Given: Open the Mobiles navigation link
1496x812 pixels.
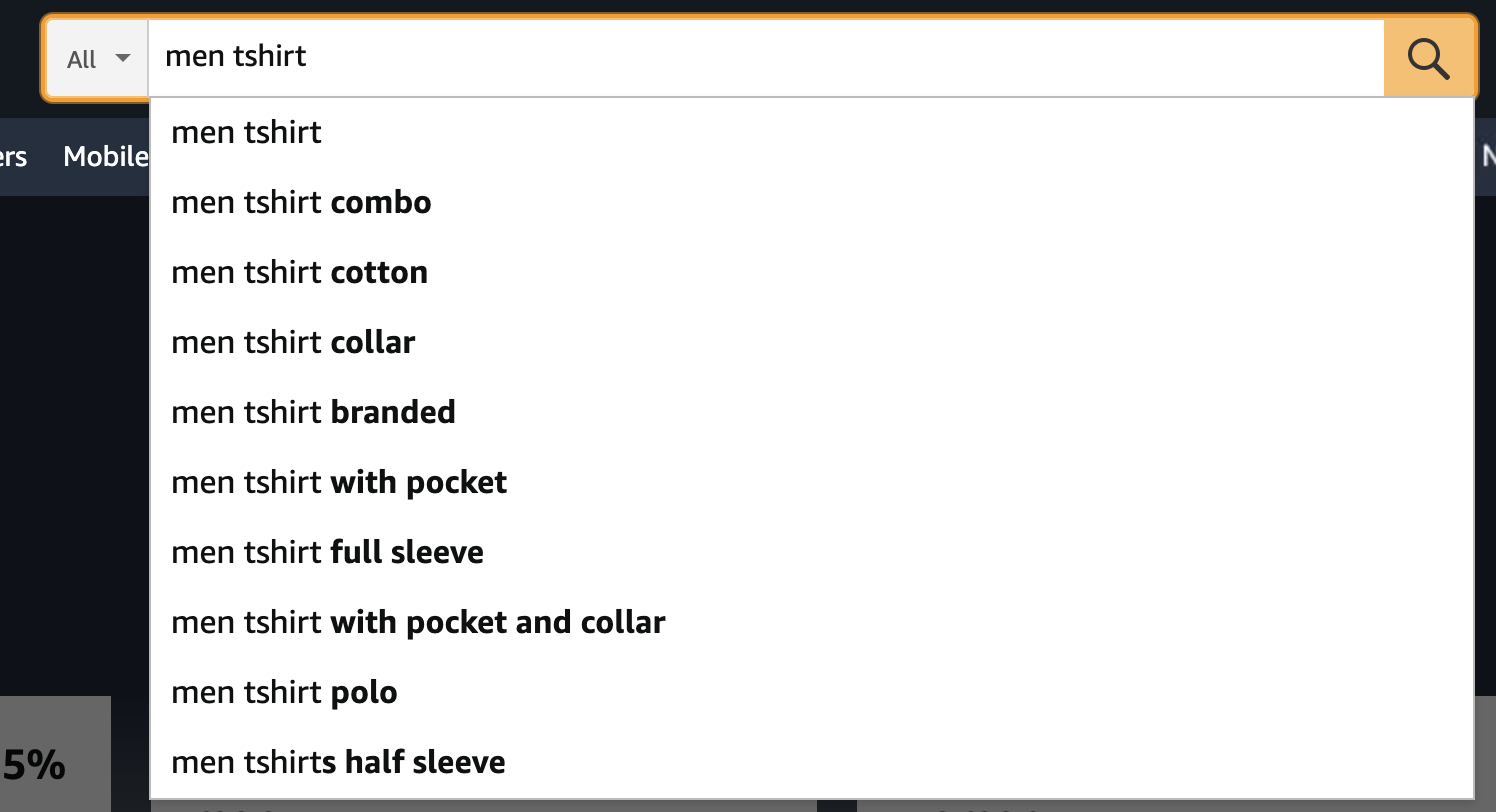Looking at the screenshot, I should click(105, 156).
